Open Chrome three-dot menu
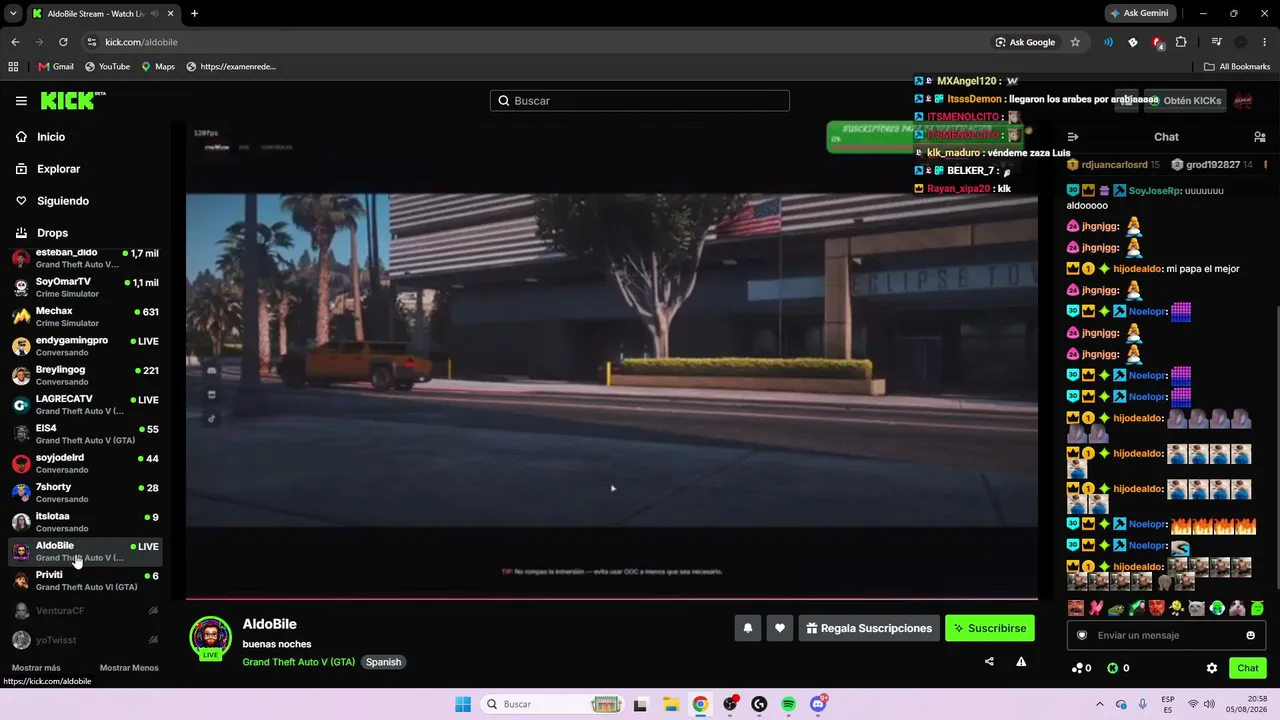The height and width of the screenshot is (720, 1280). pos(1265,42)
